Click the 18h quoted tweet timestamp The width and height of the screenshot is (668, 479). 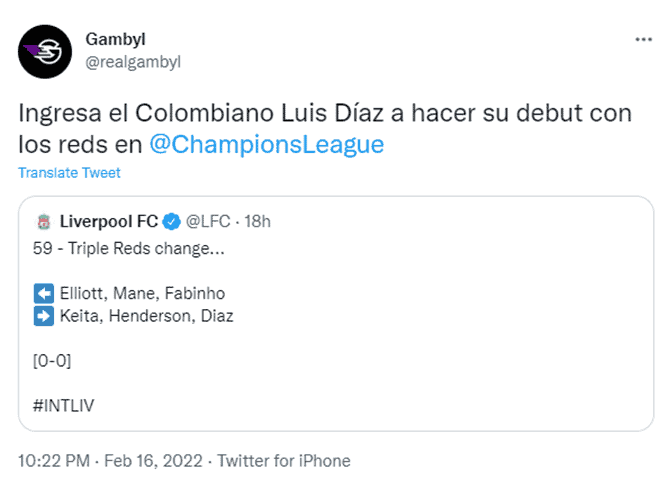tap(257, 222)
